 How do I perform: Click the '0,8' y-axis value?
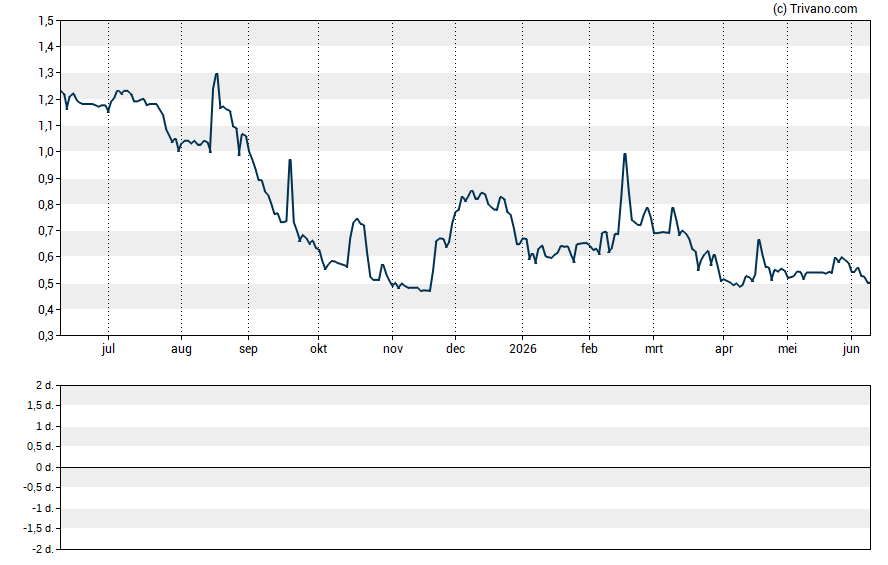click(x=46, y=204)
